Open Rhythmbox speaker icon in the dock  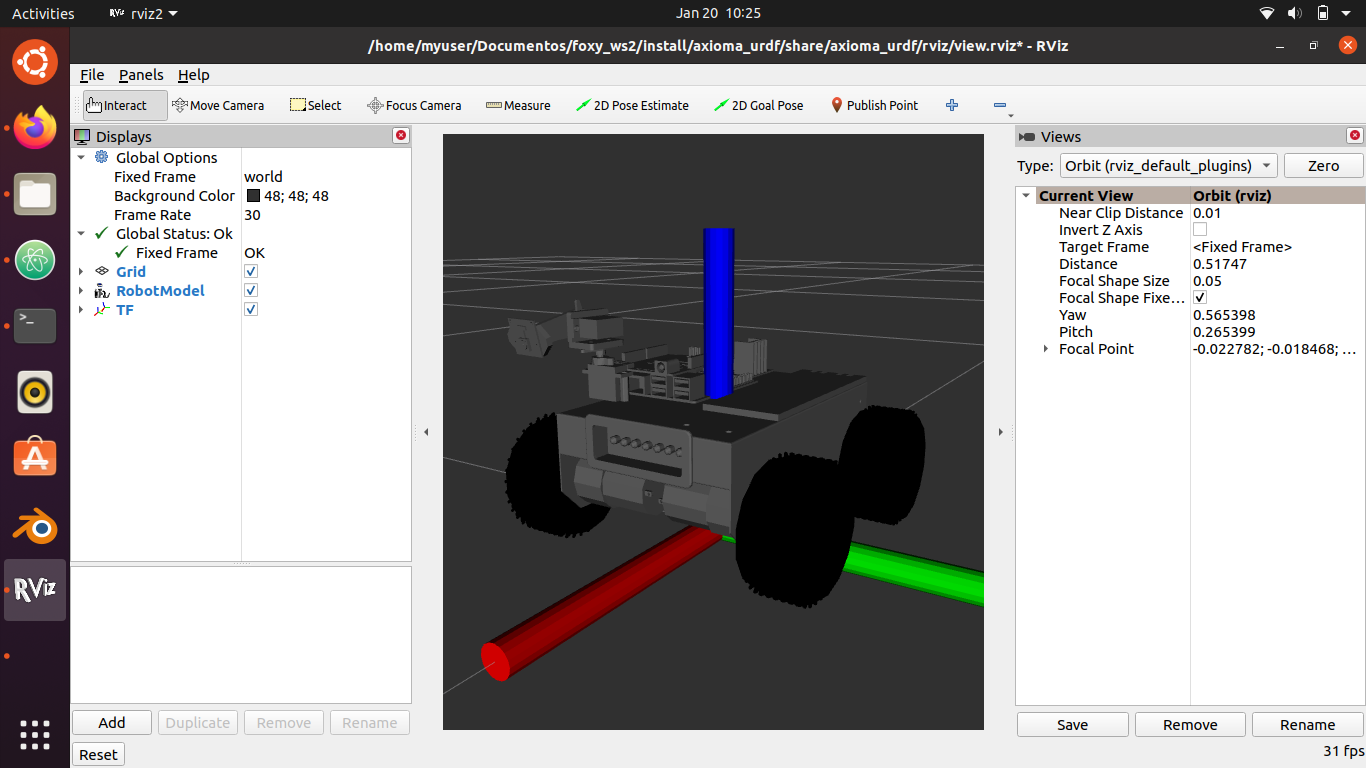pos(35,392)
